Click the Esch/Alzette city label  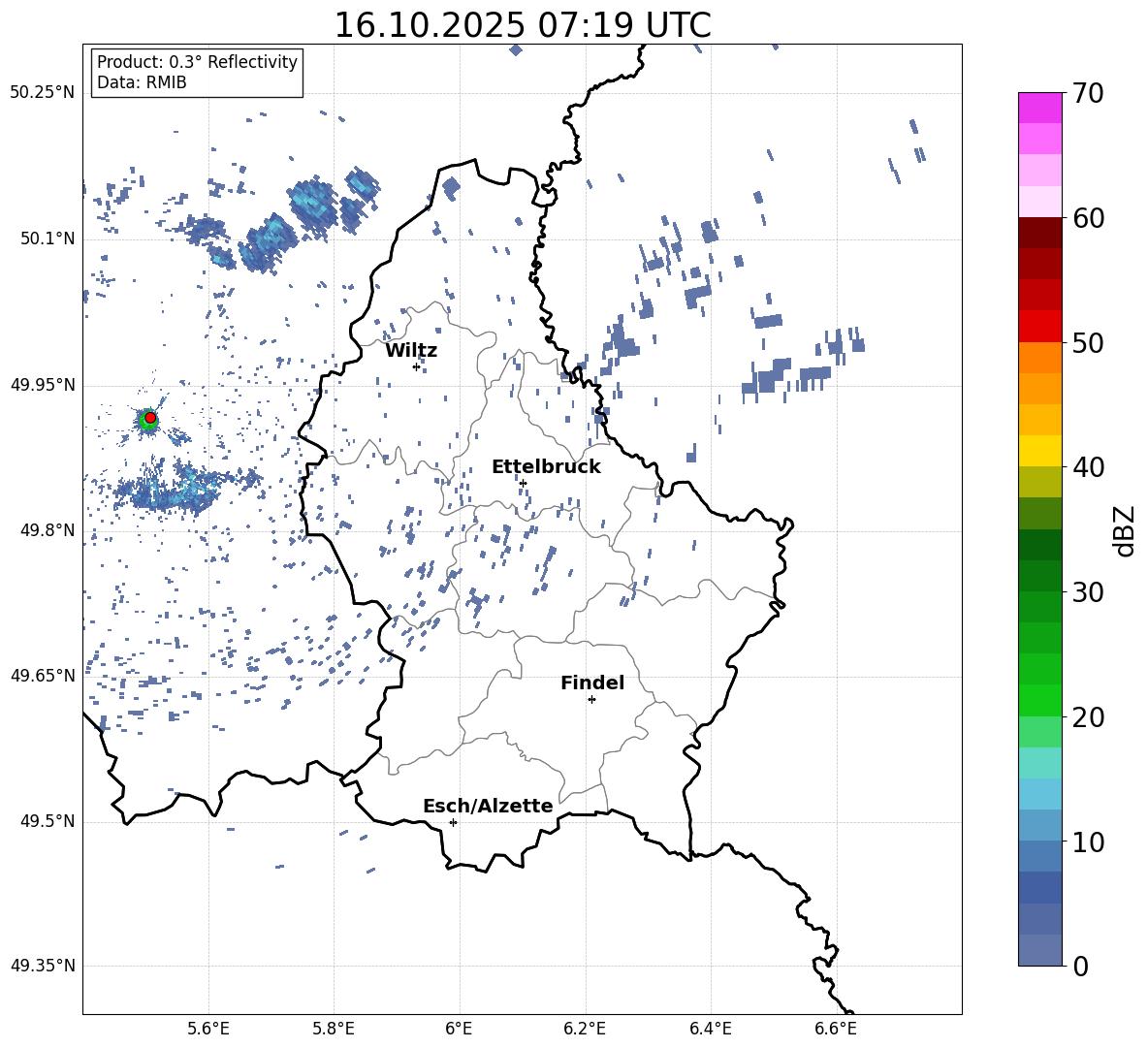[x=488, y=806]
